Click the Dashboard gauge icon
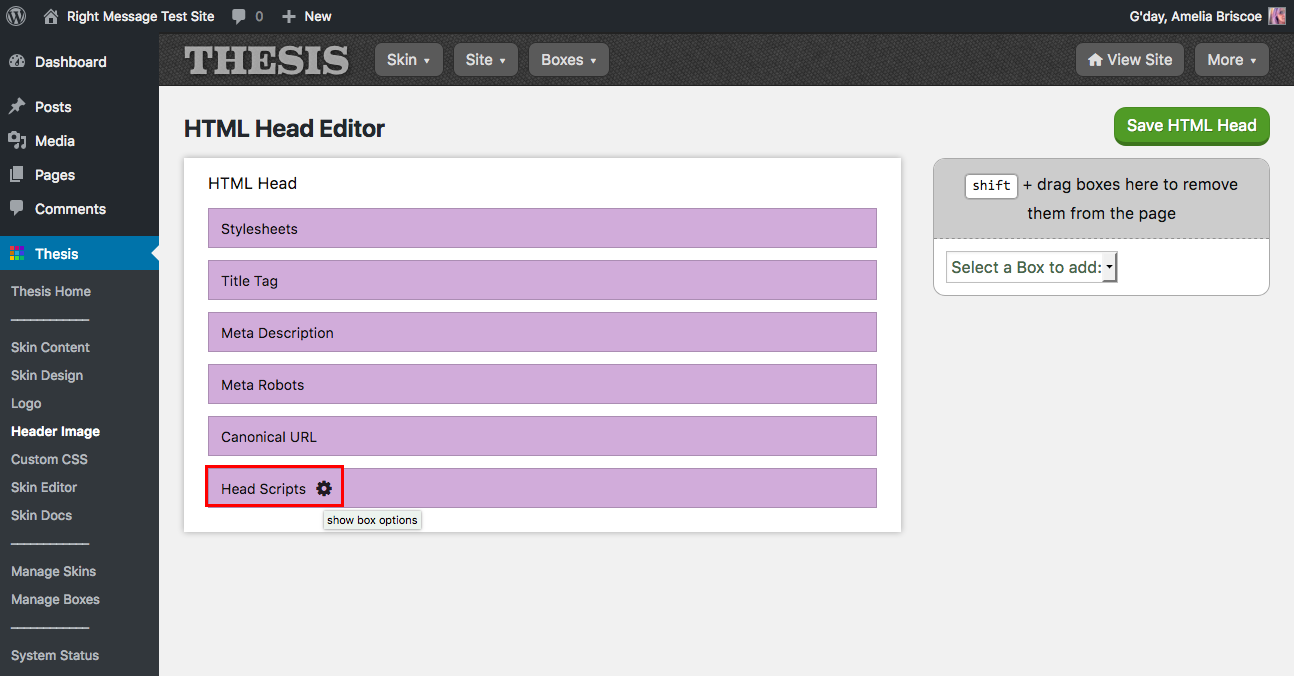The width and height of the screenshot is (1294, 676). click(x=17, y=62)
